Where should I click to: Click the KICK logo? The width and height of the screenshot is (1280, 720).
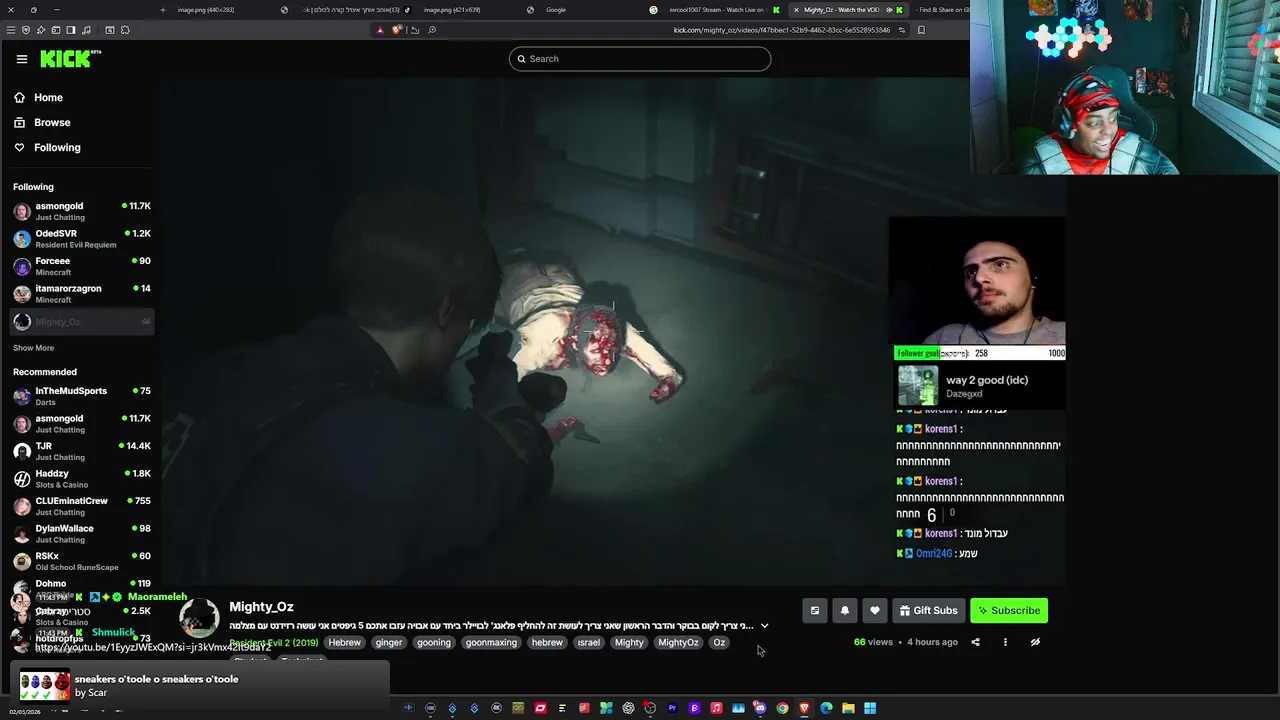pyautogui.click(x=70, y=59)
